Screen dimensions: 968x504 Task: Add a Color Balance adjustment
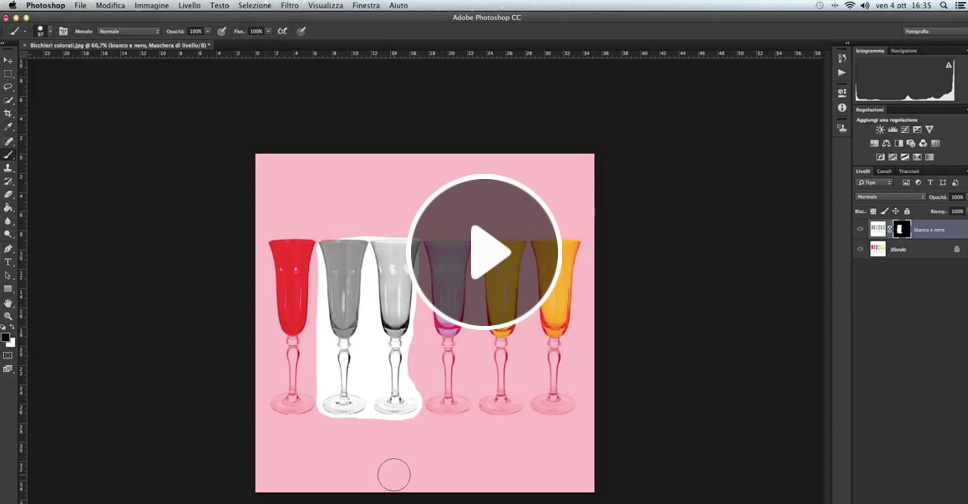[886, 143]
